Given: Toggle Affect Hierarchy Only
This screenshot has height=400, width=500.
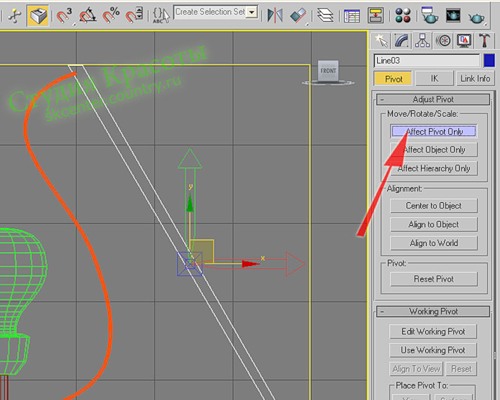Looking at the screenshot, I should (434, 168).
